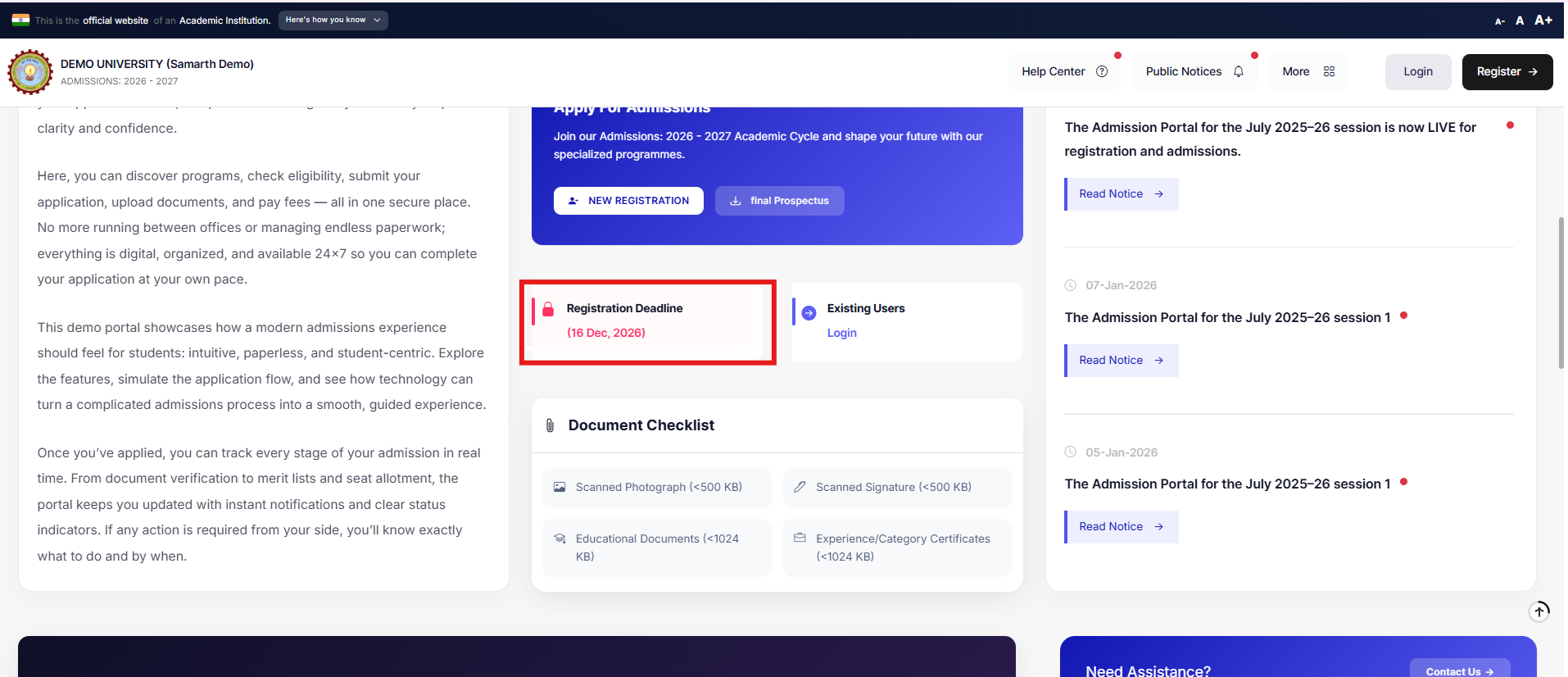Viewport: 1568px width, 677px height.
Task: Open the Public Notices menu
Action: pyautogui.click(x=1194, y=72)
